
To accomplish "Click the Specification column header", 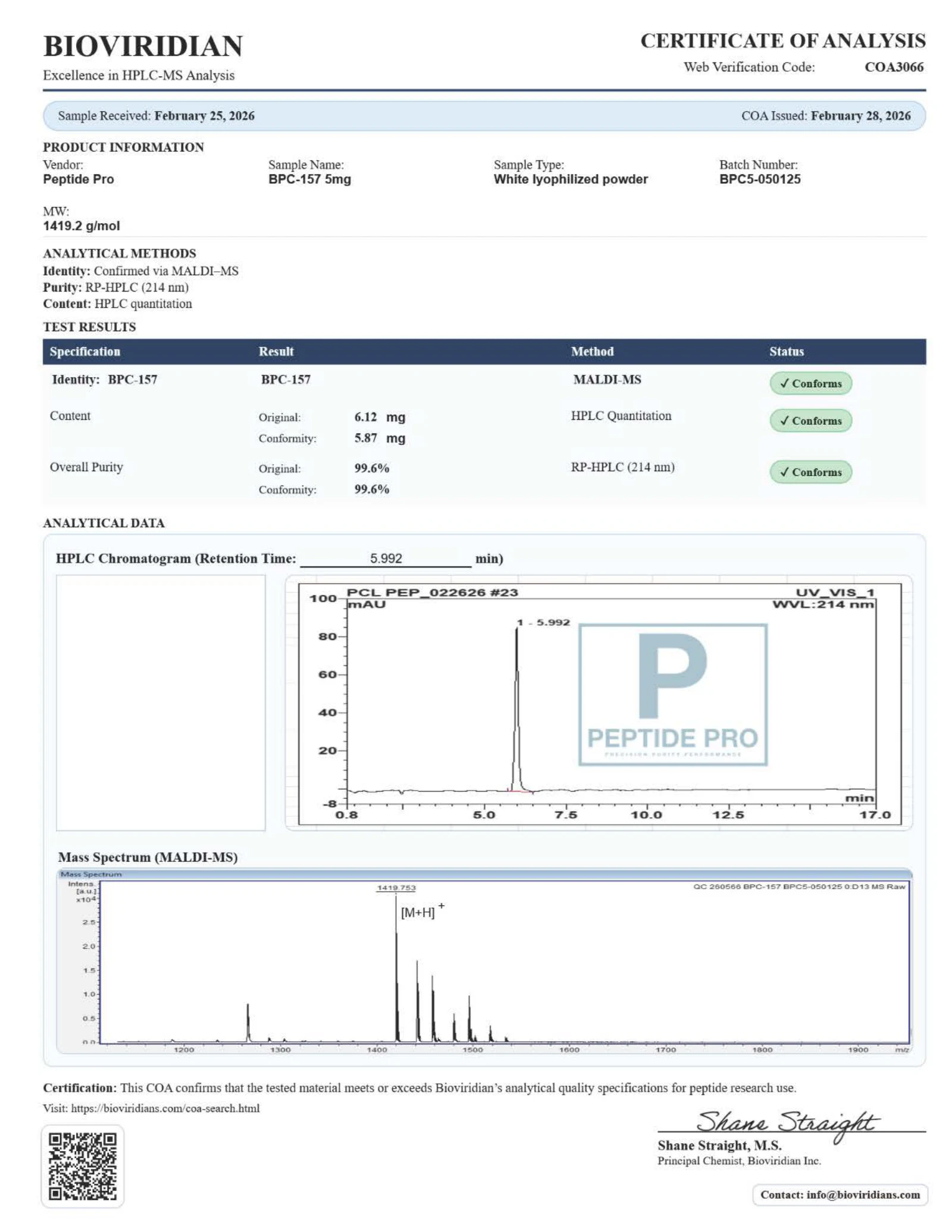I will pyautogui.click(x=85, y=352).
